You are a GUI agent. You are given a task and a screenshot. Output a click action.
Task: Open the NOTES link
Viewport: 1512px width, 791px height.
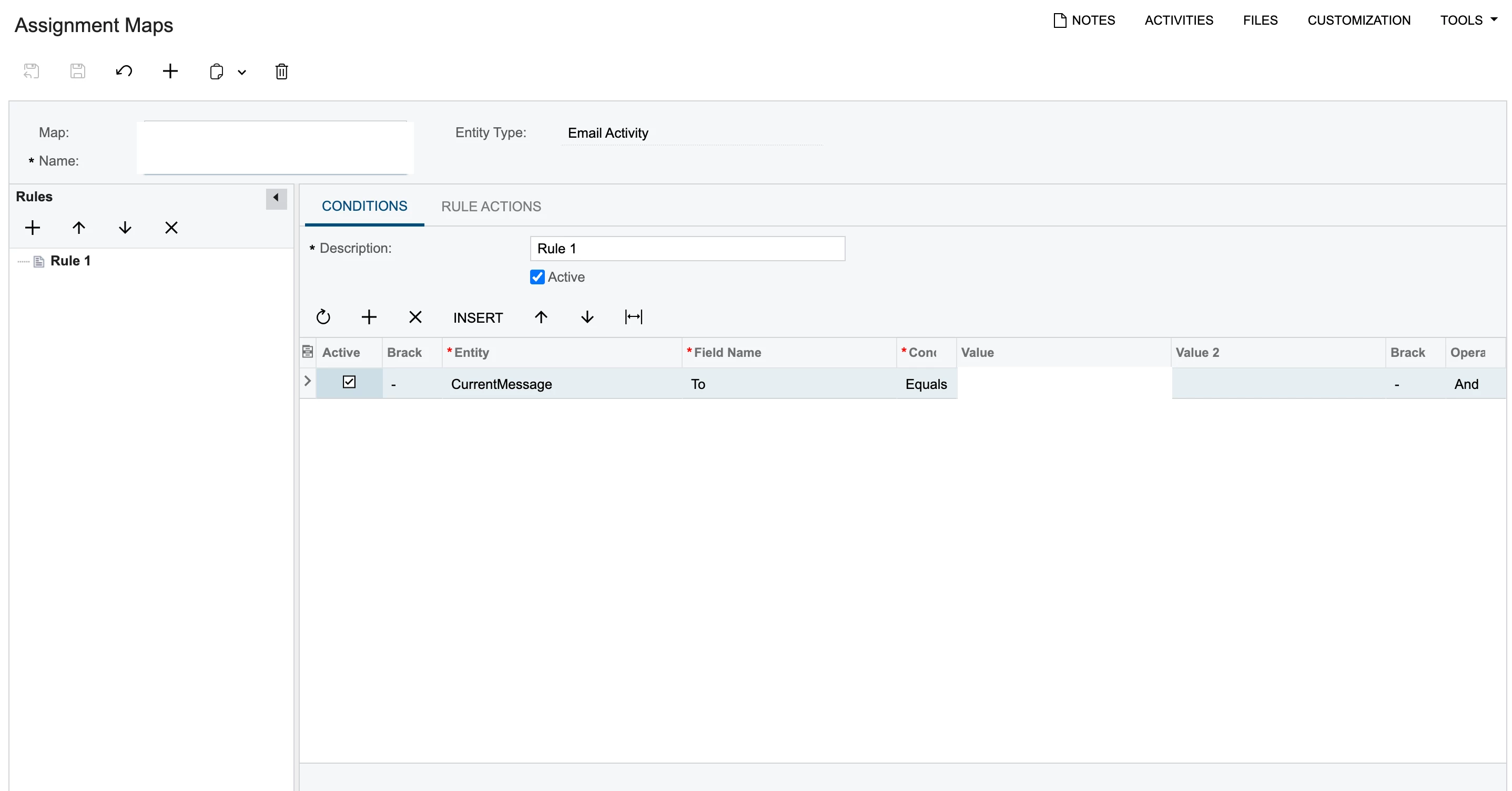point(1084,20)
